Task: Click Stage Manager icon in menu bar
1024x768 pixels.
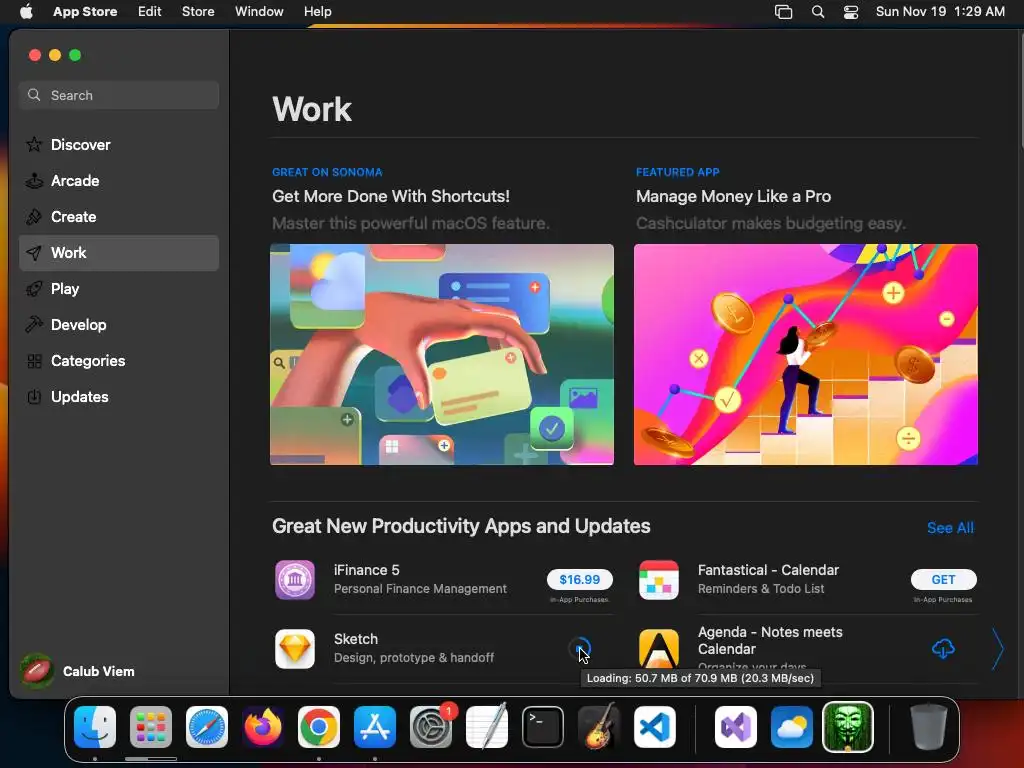Action: pyautogui.click(x=783, y=12)
